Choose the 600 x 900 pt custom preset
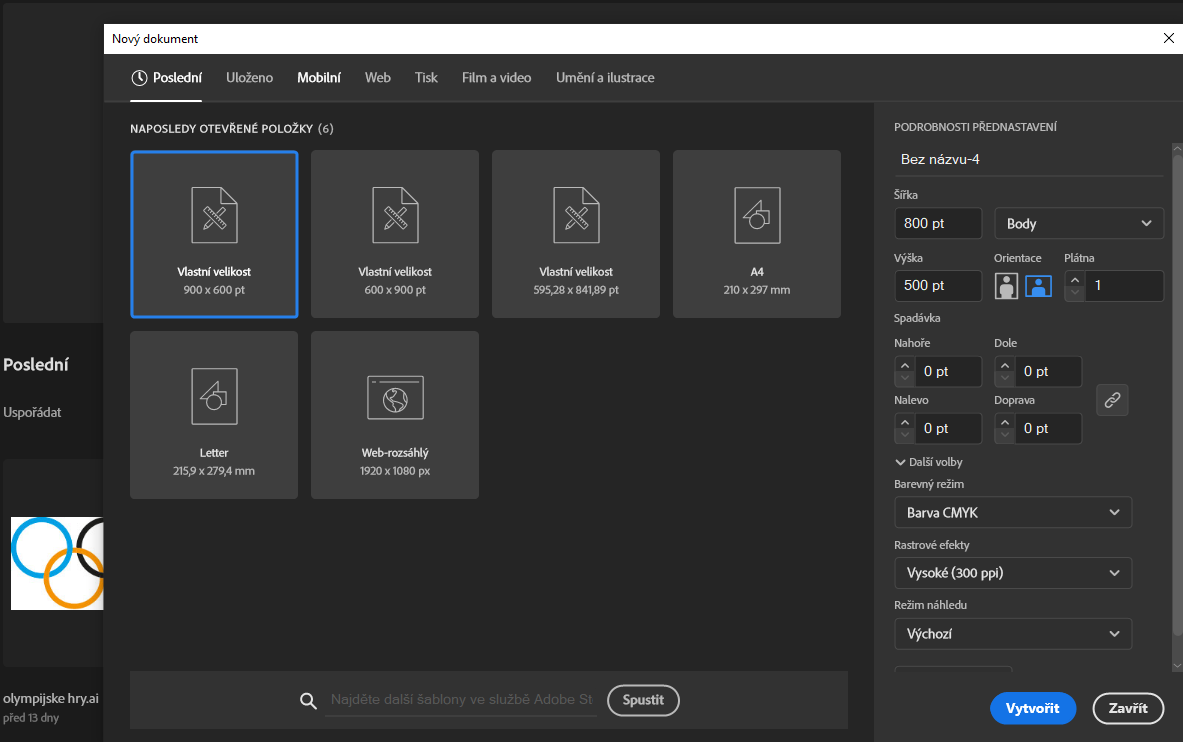This screenshot has height=742, width=1183. pos(395,234)
